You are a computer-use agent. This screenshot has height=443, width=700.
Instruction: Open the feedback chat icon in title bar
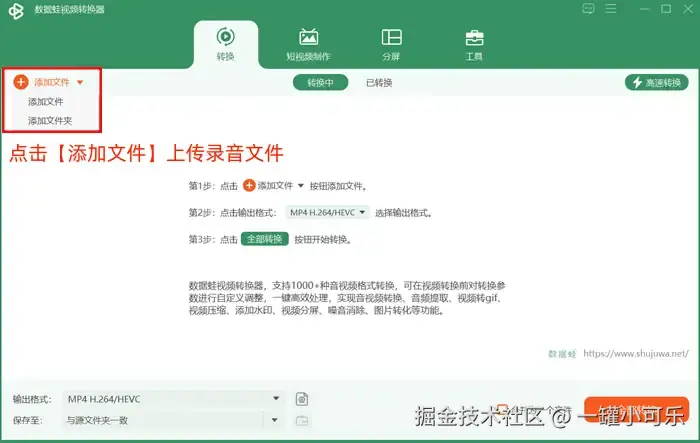(588, 8)
